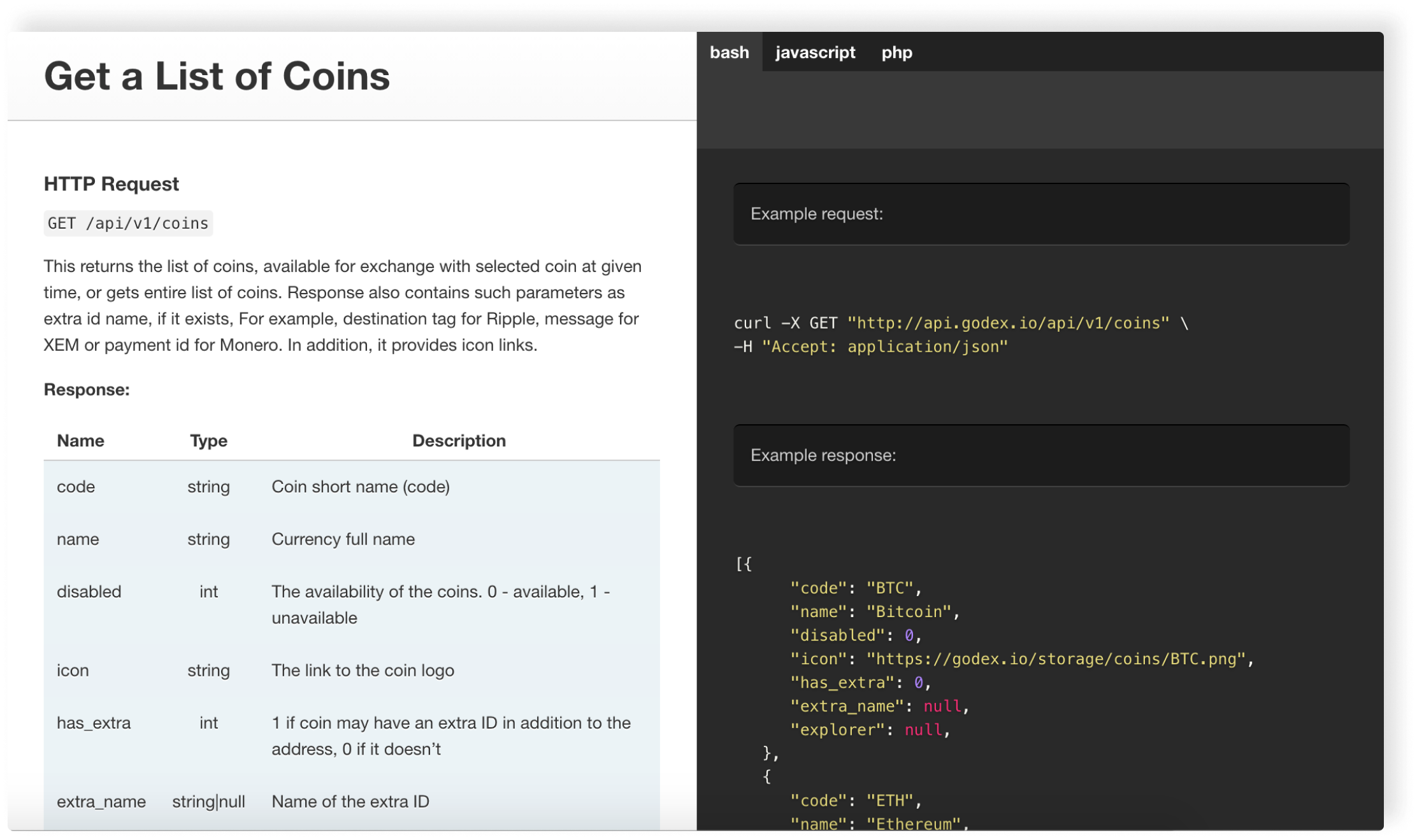Click the 'extra_name' parameter row

pos(101,801)
